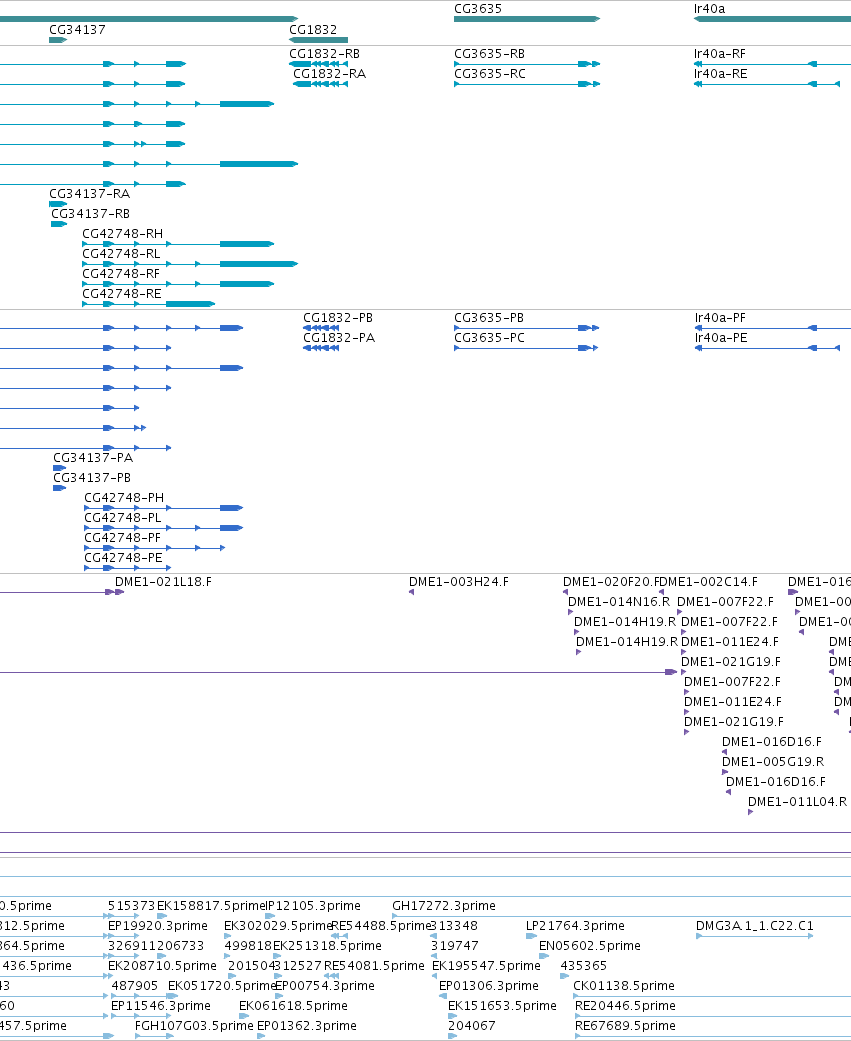
Task: Open transcript CG1832-RB
Action: click(x=324, y=54)
